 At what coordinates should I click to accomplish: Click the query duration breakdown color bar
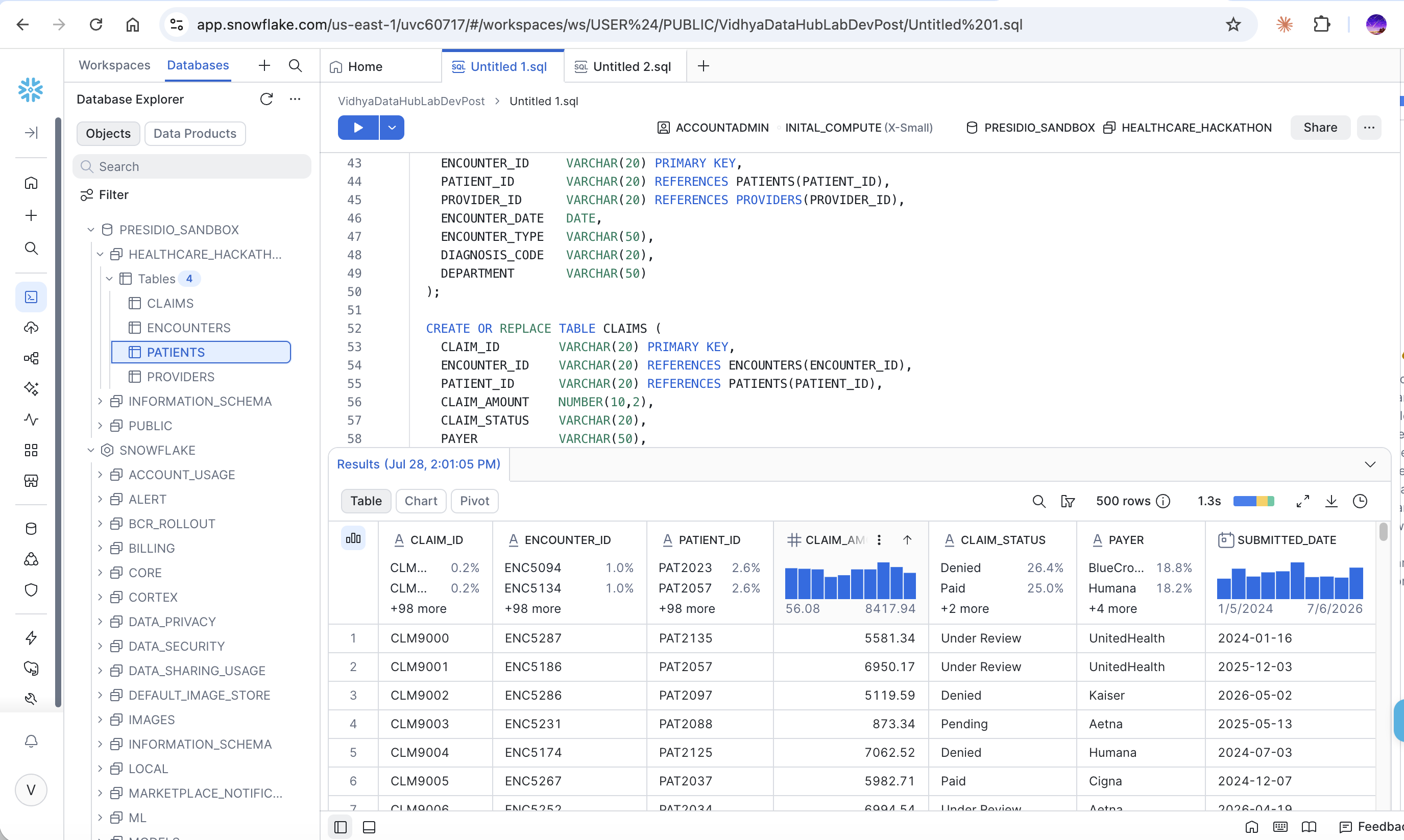click(1253, 501)
